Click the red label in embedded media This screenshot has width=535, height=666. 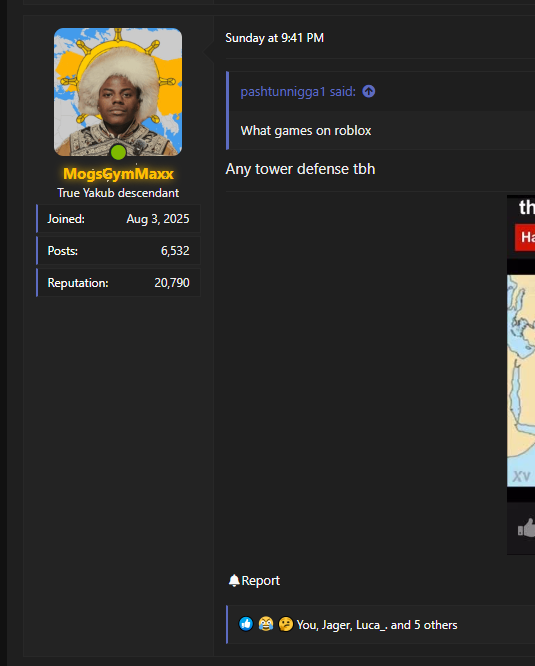click(525, 237)
